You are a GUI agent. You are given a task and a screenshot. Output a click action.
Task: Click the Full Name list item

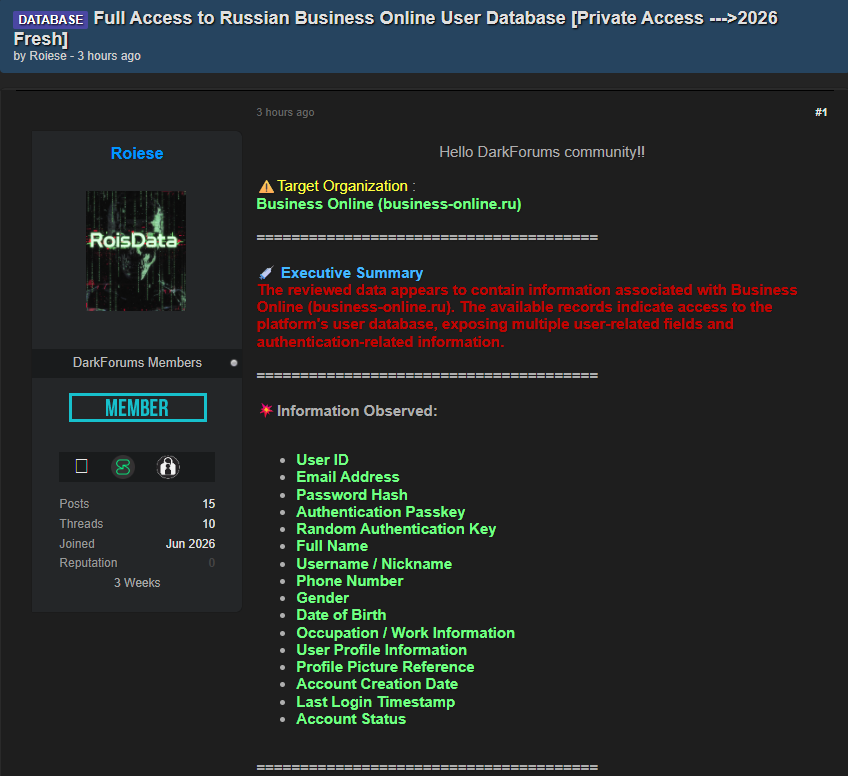click(332, 546)
